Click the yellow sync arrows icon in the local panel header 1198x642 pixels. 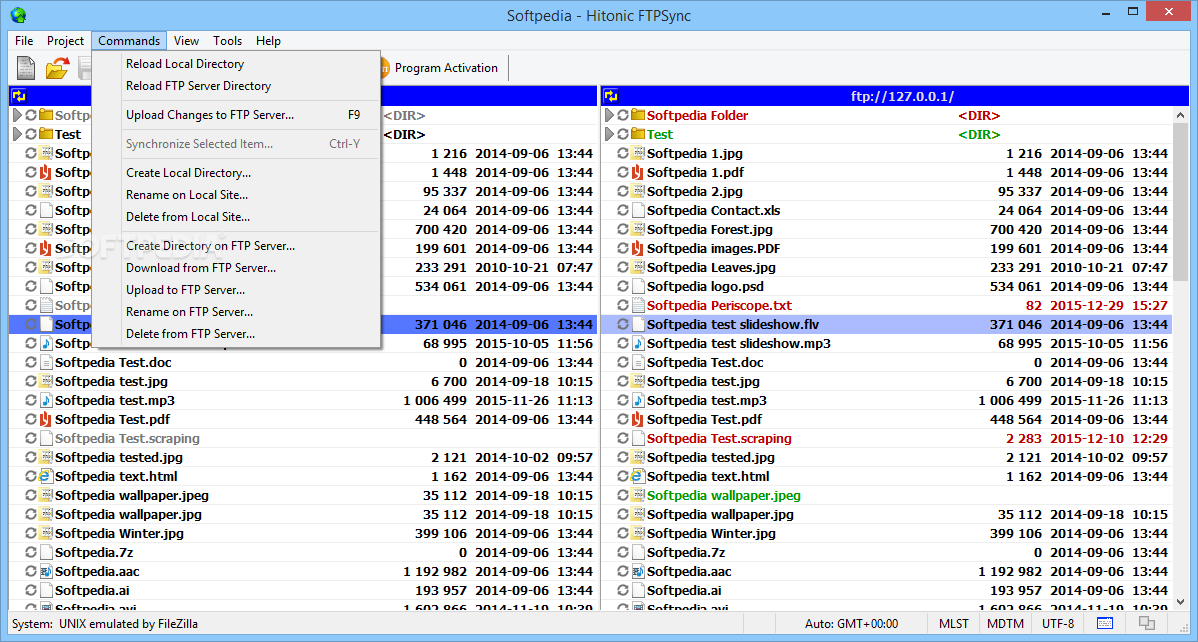[19, 96]
